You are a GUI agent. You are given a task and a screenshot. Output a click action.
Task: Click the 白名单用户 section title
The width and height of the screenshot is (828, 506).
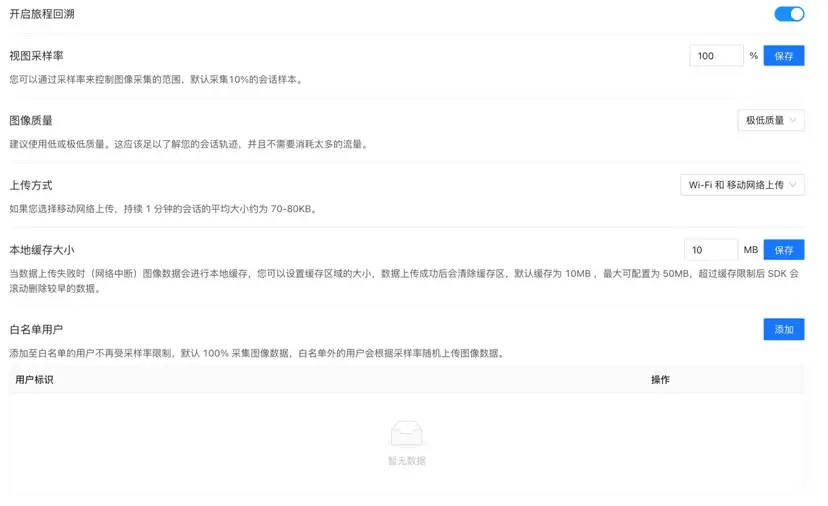(x=36, y=329)
